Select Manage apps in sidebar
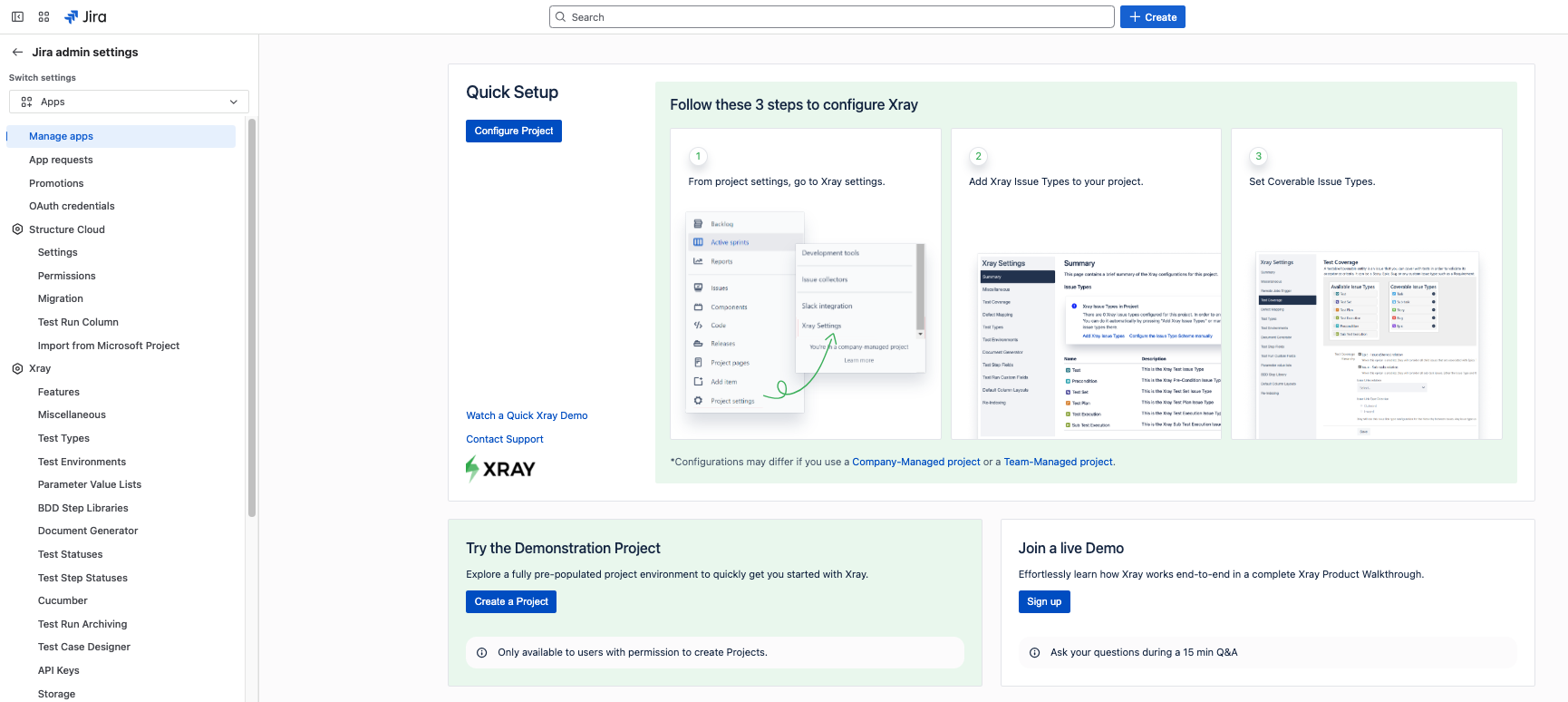 121,136
